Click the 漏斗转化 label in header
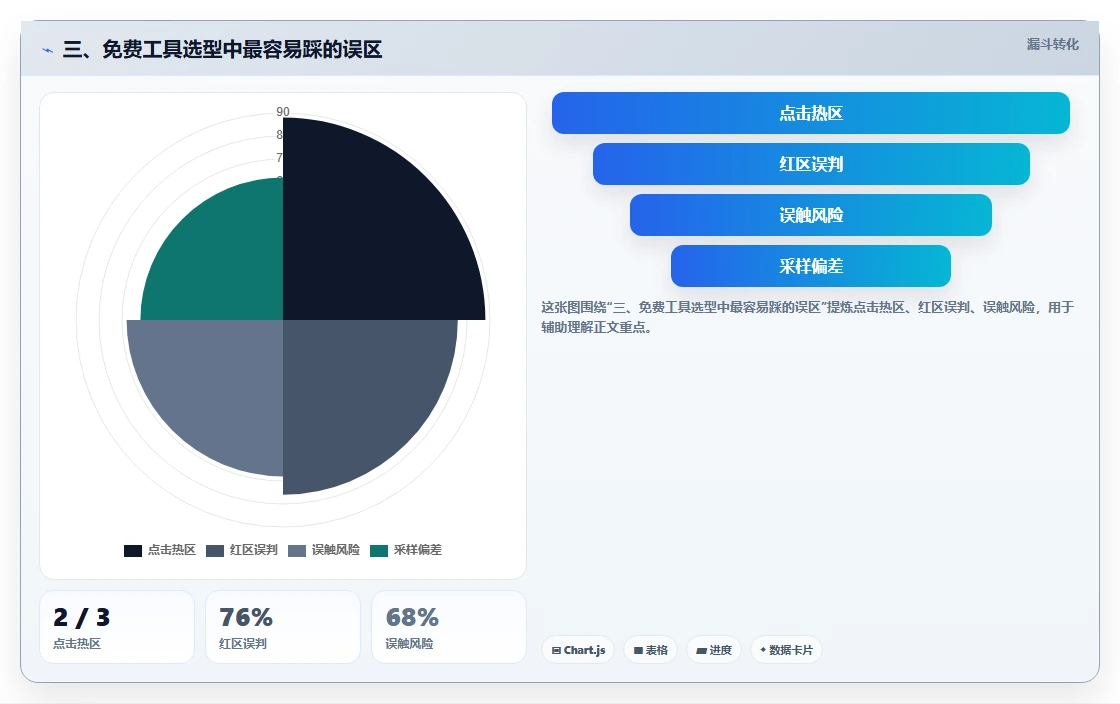The image size is (1120, 704). [x=1053, y=44]
